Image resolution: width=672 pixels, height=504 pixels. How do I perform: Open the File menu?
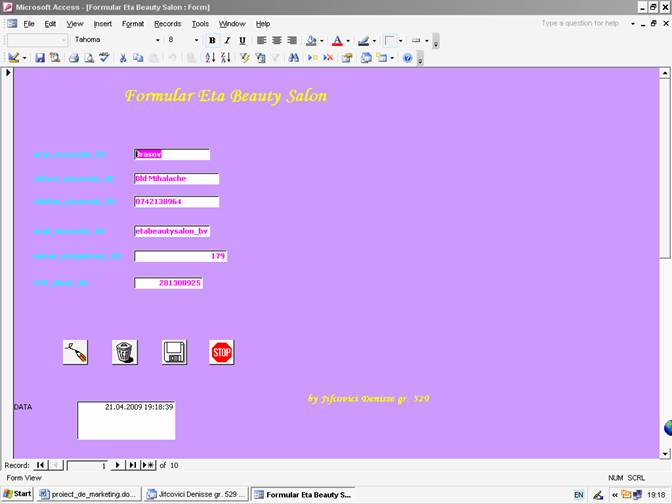(x=29, y=24)
